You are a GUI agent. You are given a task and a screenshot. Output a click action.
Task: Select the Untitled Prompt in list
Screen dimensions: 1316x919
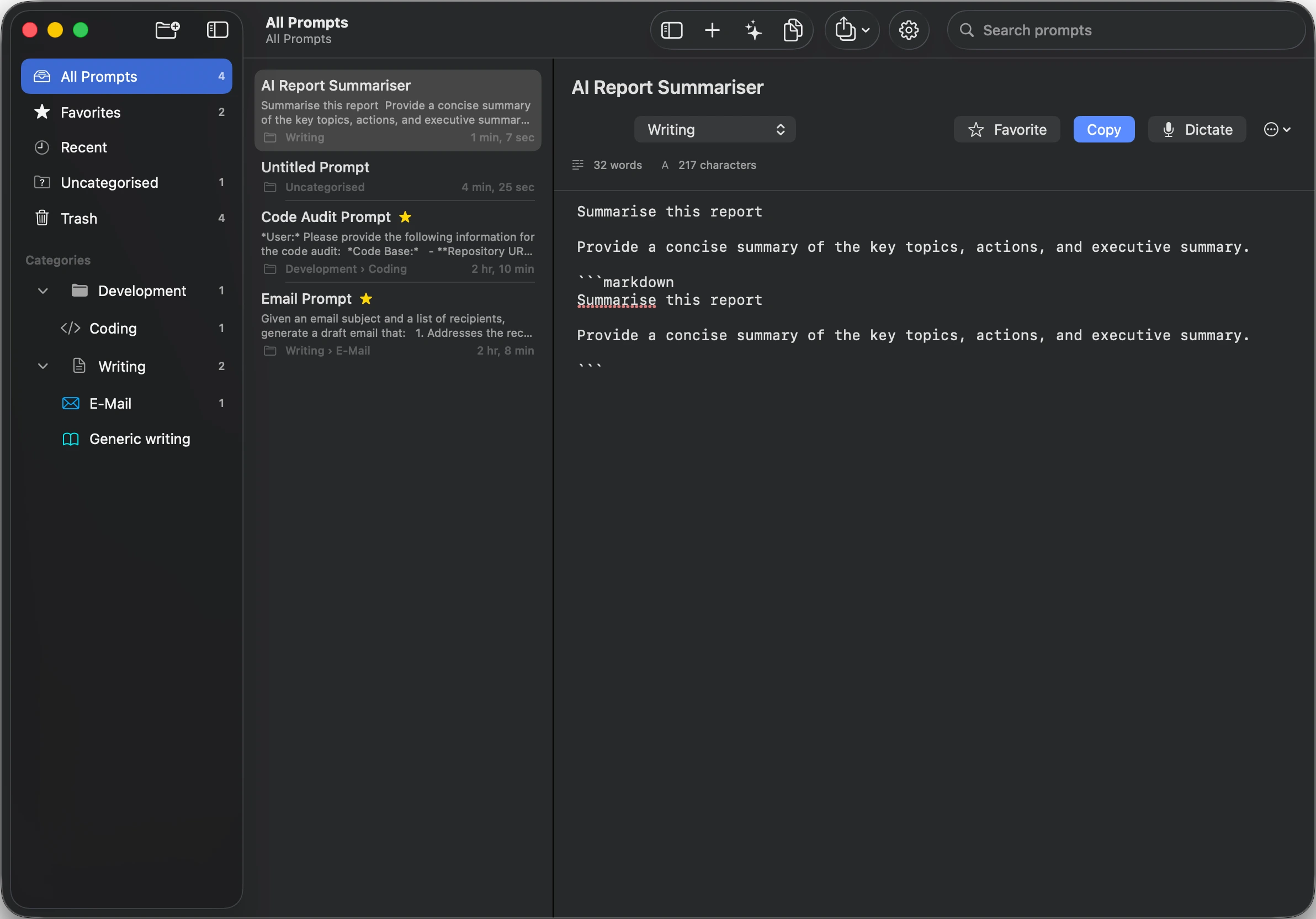pos(398,177)
